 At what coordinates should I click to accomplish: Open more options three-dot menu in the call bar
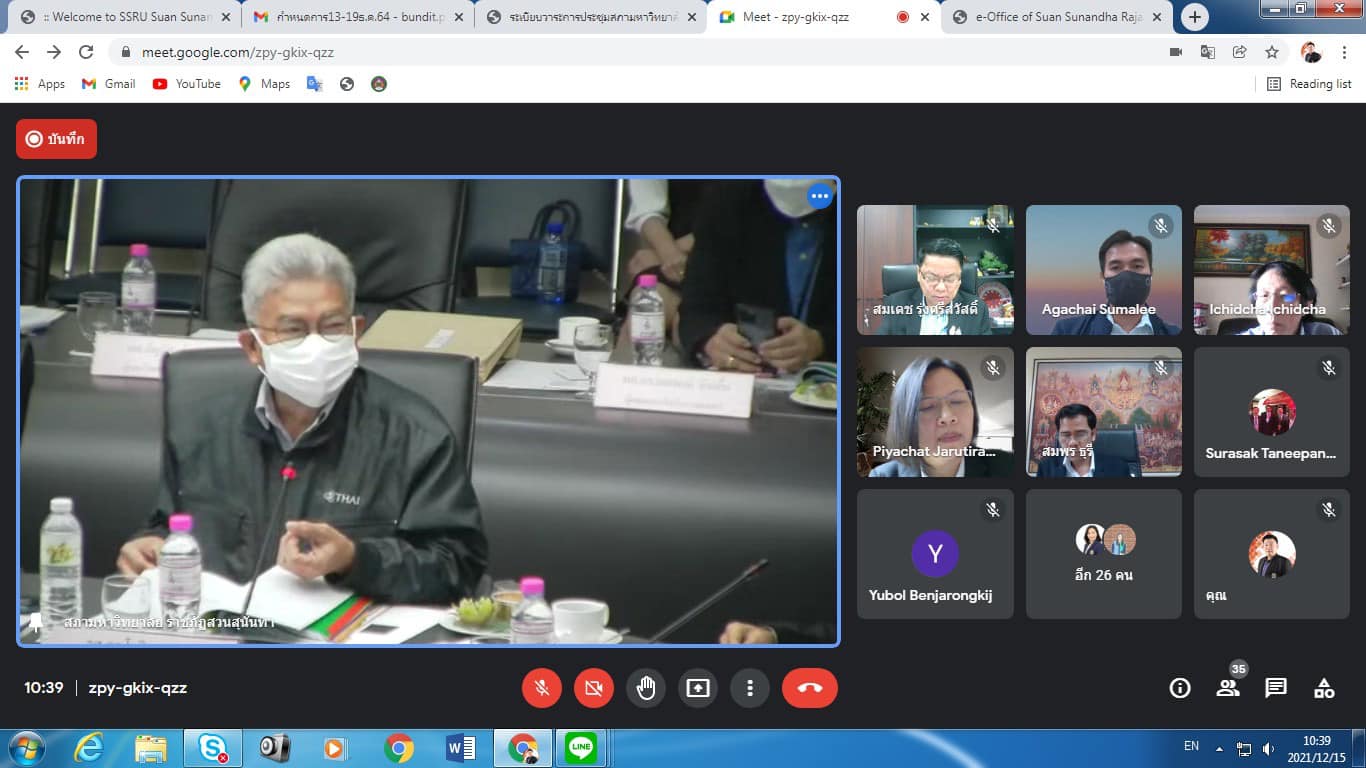pyautogui.click(x=749, y=688)
